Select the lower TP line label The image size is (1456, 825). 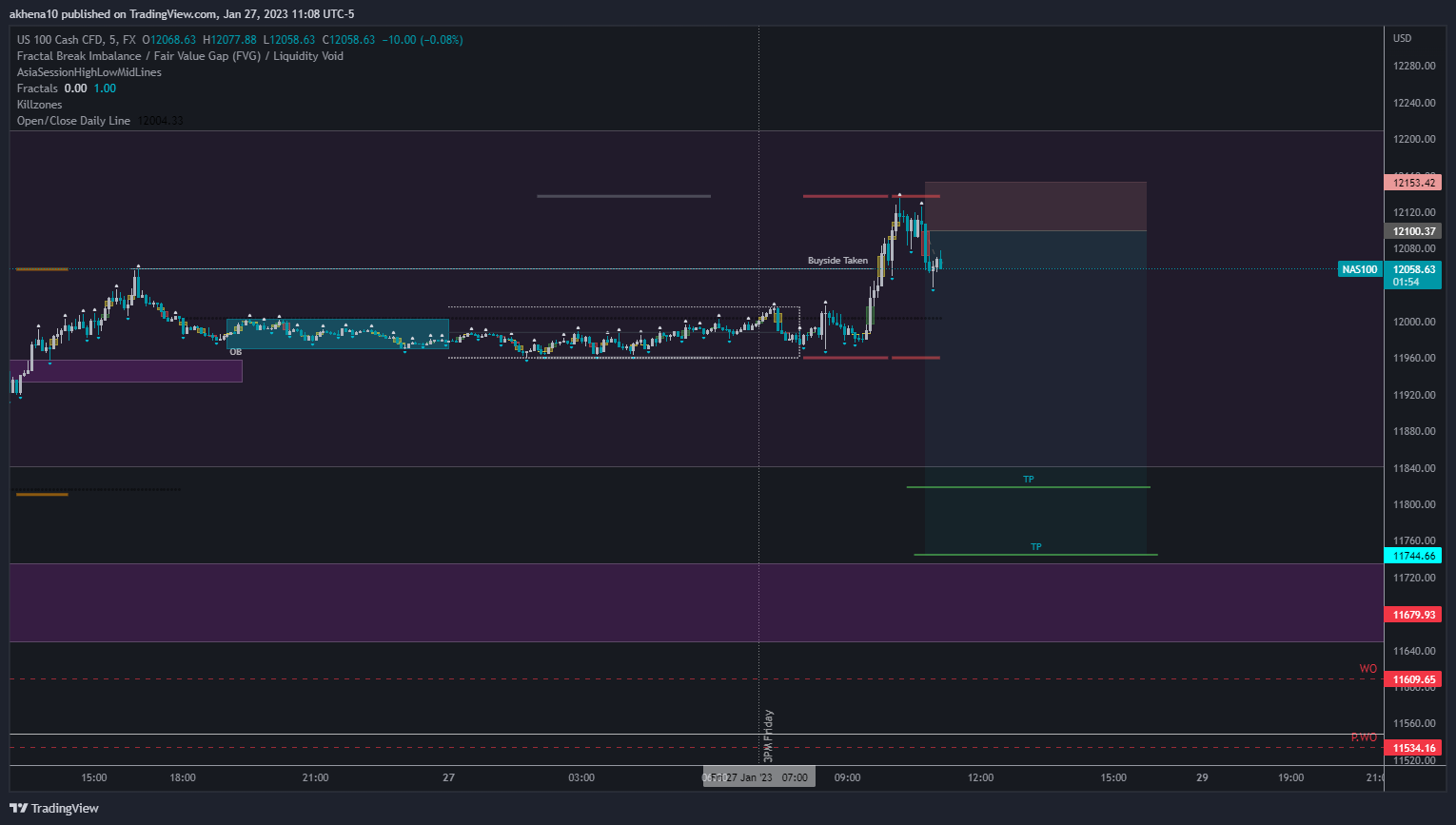pos(1036,547)
